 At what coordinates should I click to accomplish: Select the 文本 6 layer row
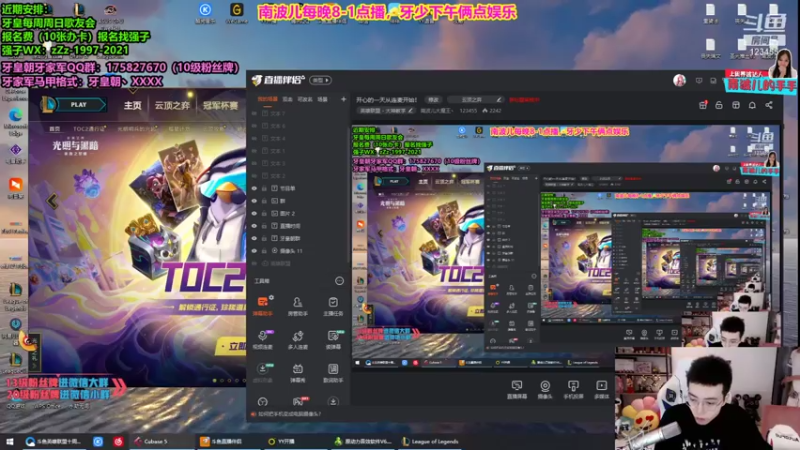(x=298, y=126)
